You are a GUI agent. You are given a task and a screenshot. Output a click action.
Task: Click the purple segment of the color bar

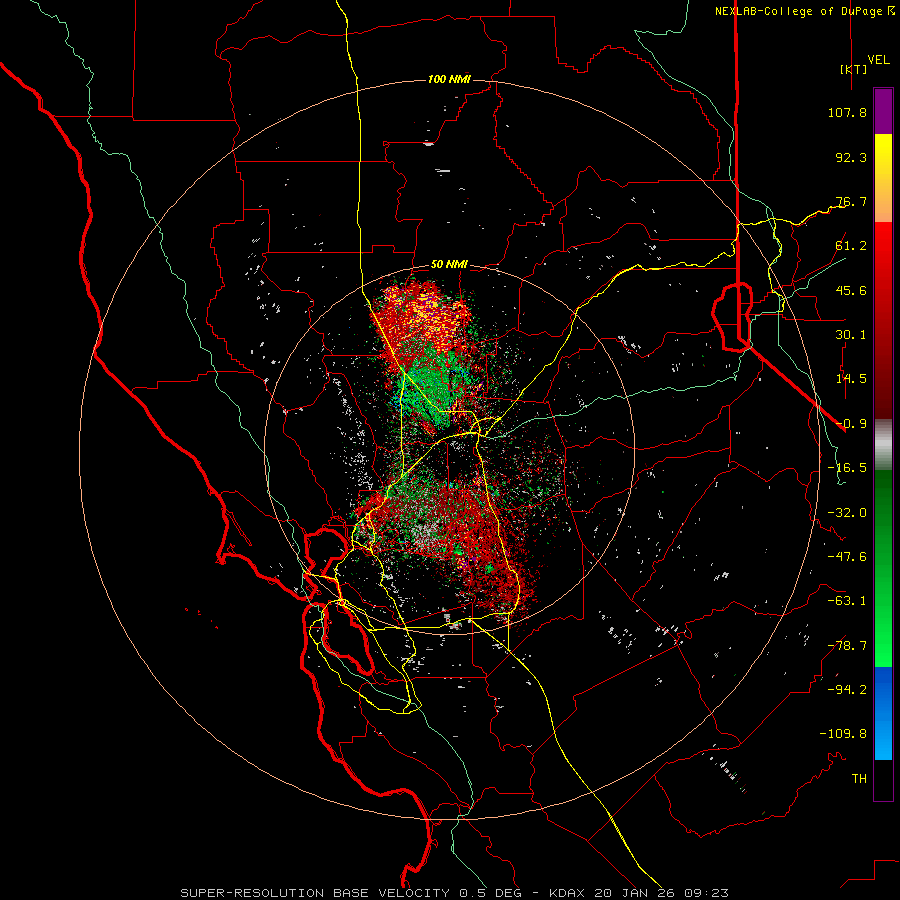[x=883, y=112]
